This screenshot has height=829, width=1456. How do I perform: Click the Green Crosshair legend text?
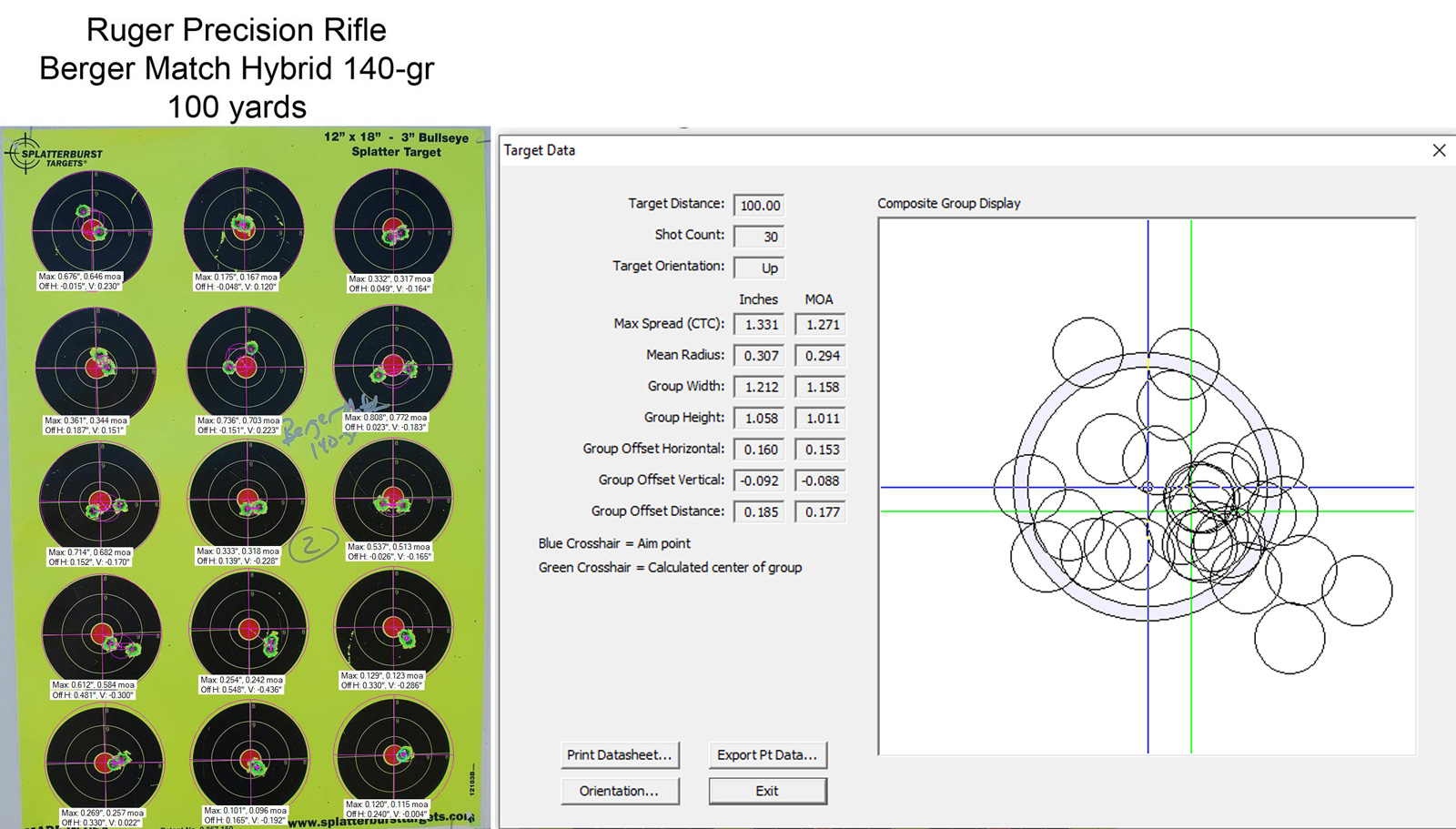[x=670, y=568]
